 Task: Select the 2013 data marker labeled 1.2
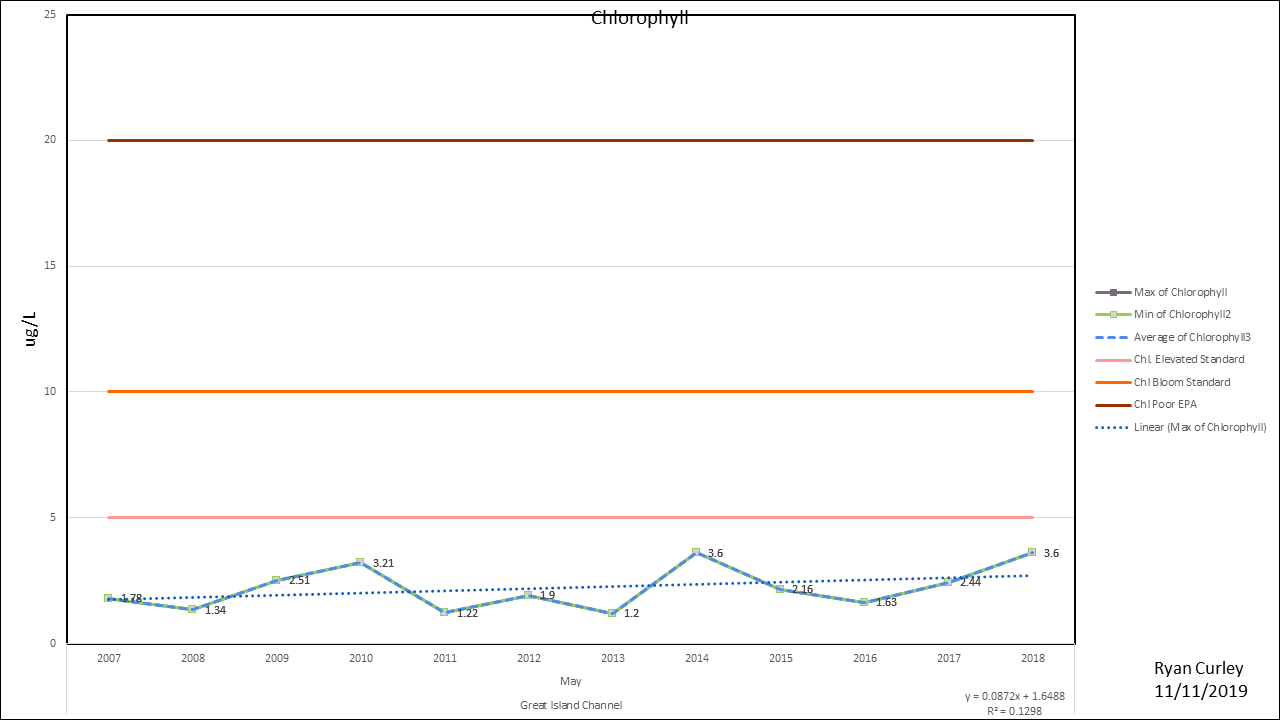(612, 613)
